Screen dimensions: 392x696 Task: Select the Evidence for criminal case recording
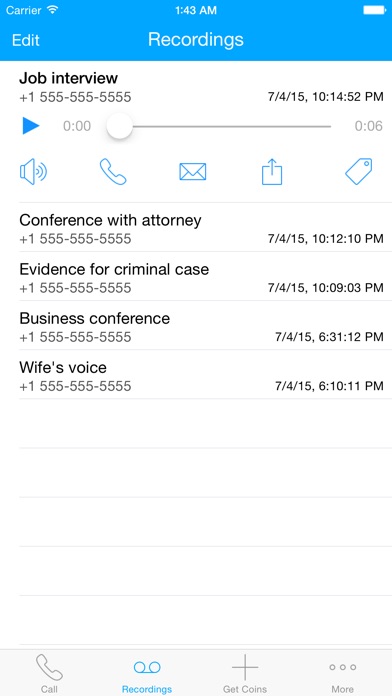[x=201, y=277]
